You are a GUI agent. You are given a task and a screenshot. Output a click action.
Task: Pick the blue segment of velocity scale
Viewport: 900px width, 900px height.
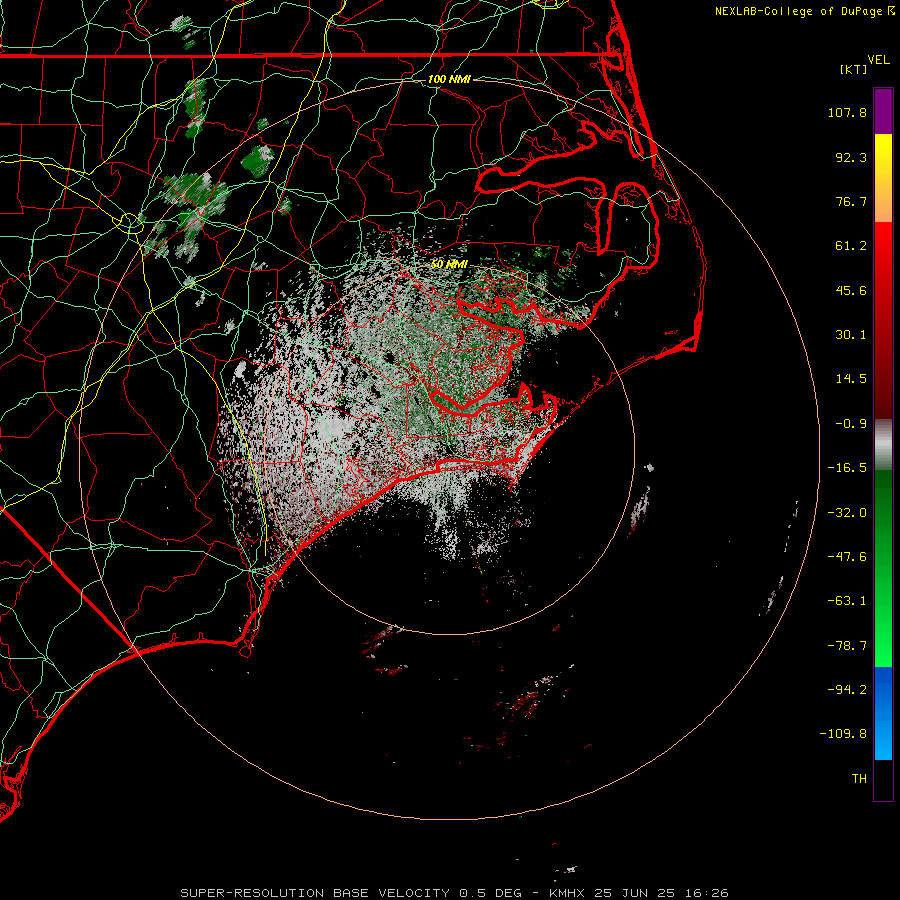[x=883, y=713]
